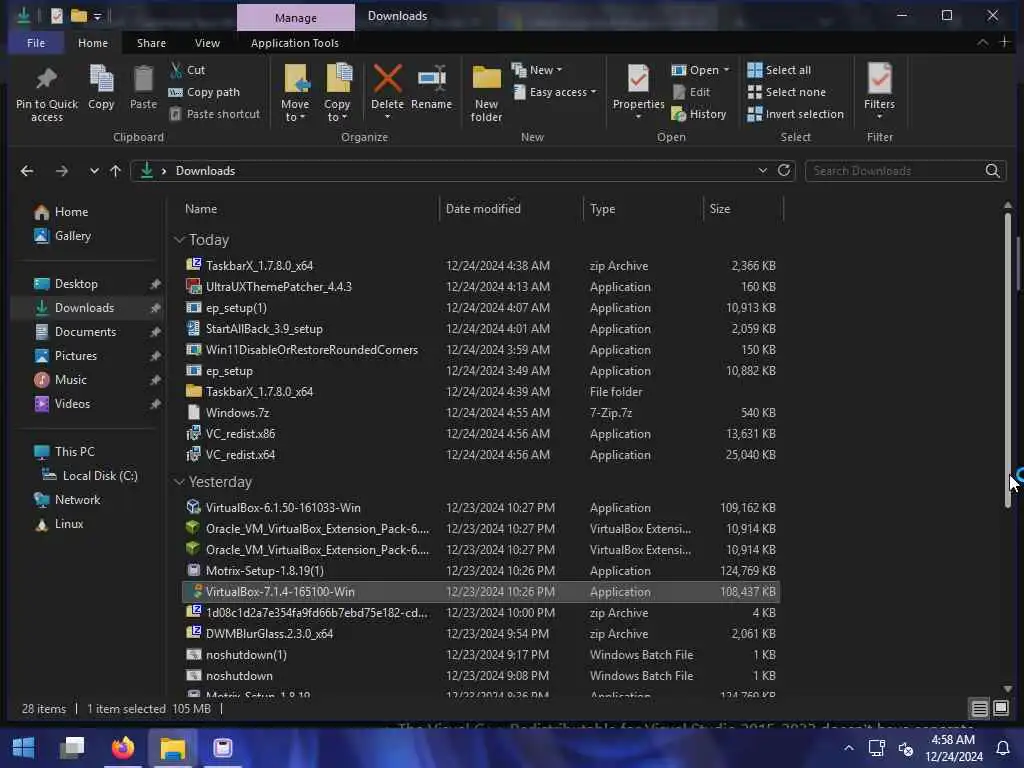Expand the New item dropdown
Image resolution: width=1024 pixels, height=768 pixels.
click(x=559, y=70)
